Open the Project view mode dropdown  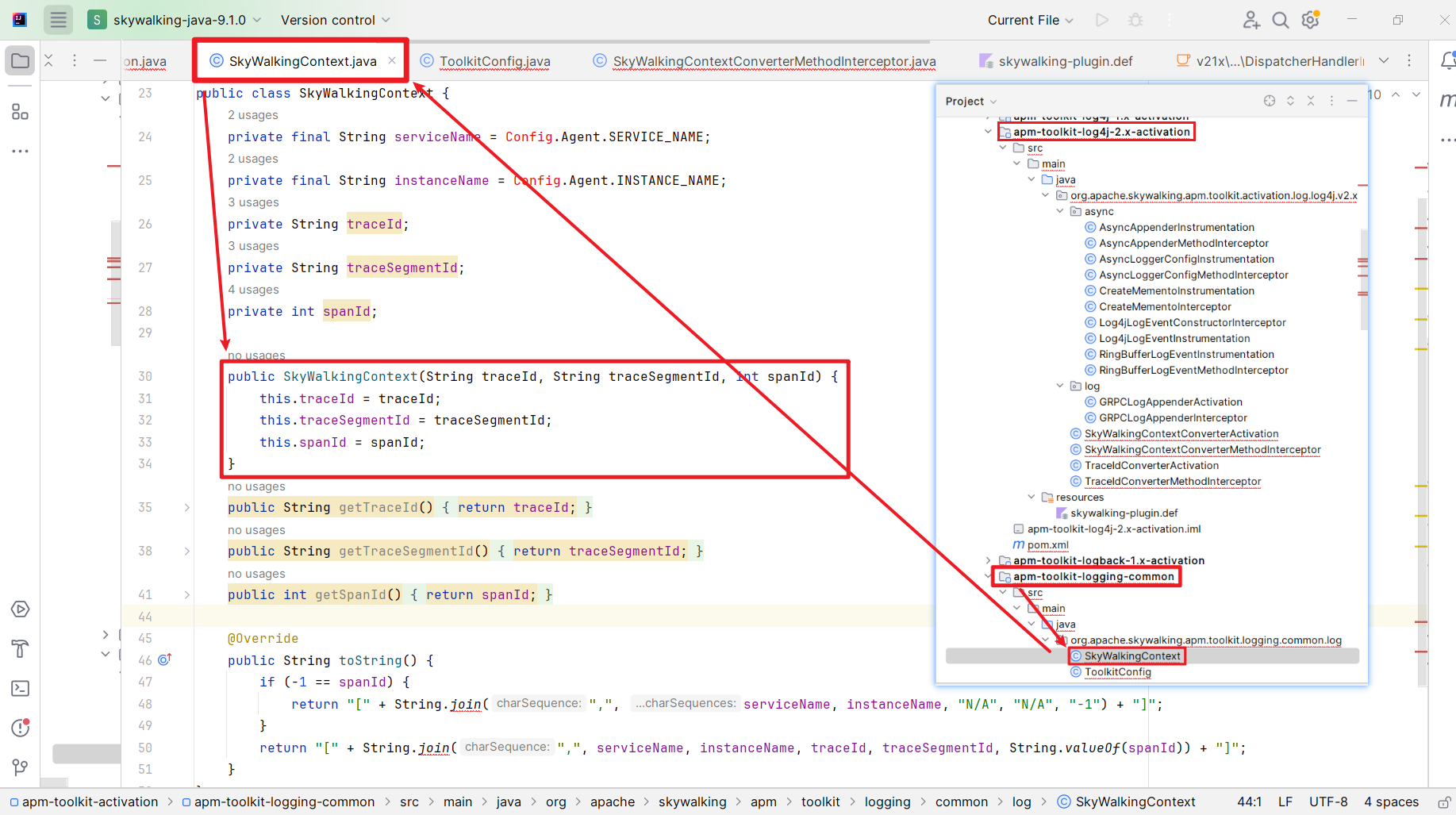(971, 101)
